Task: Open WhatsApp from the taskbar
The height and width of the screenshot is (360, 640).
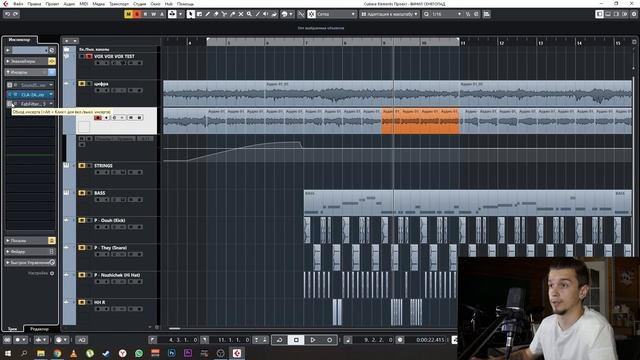Action: [x=139, y=353]
